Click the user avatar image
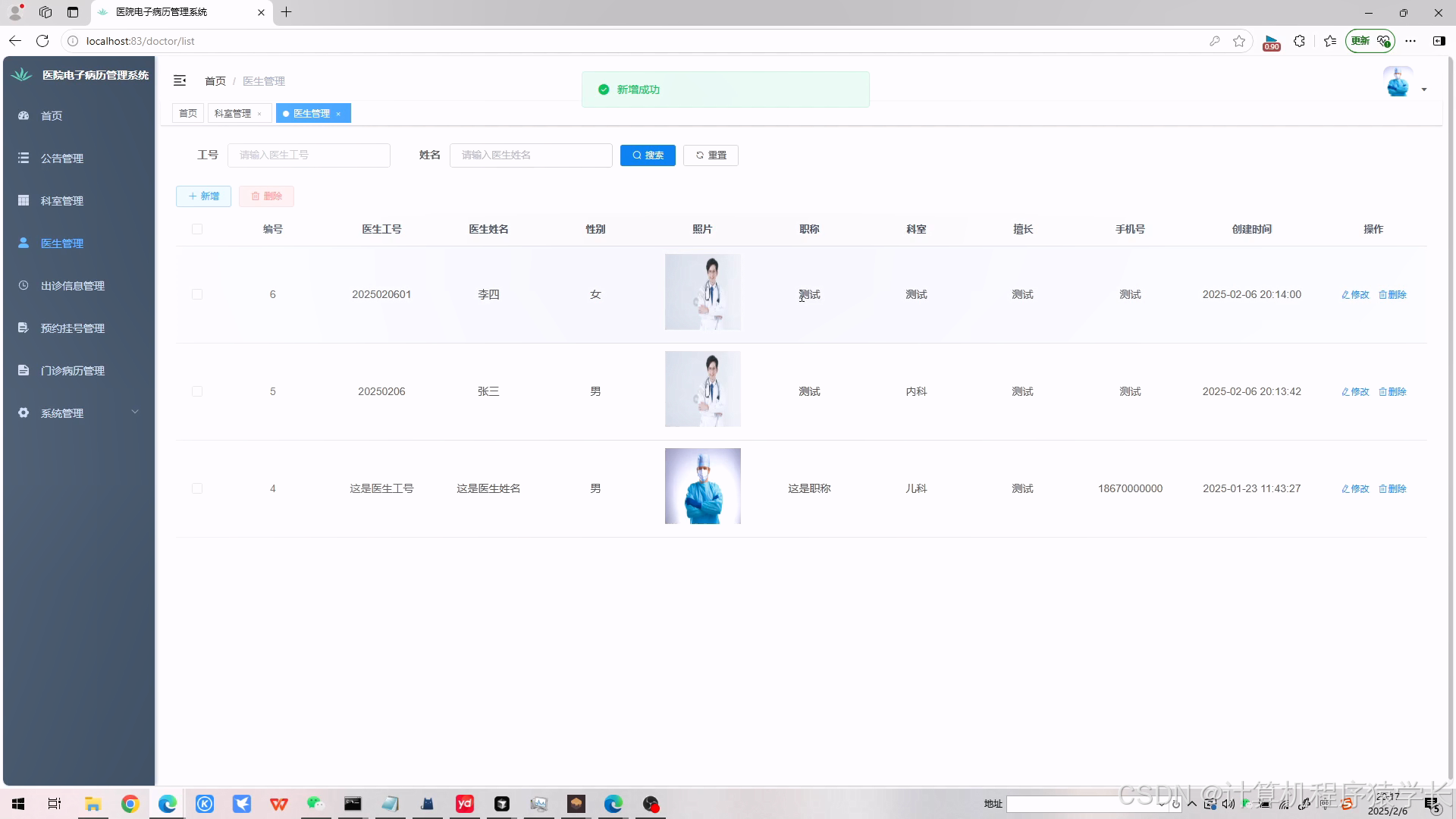Image resolution: width=1456 pixels, height=819 pixels. pyautogui.click(x=1398, y=81)
